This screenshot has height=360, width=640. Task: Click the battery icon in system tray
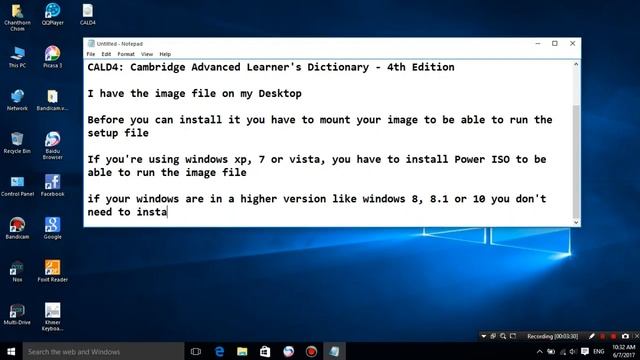[x=551, y=351]
